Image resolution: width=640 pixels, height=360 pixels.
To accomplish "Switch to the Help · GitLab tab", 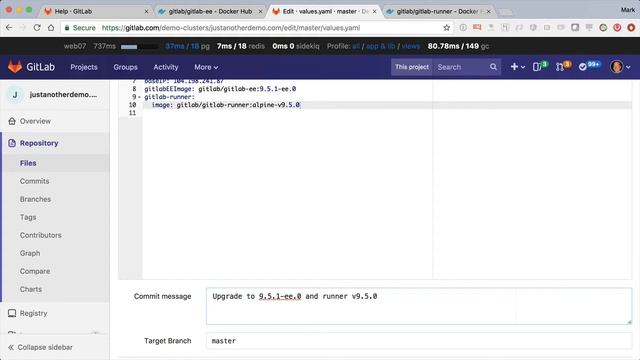I will click(96, 11).
